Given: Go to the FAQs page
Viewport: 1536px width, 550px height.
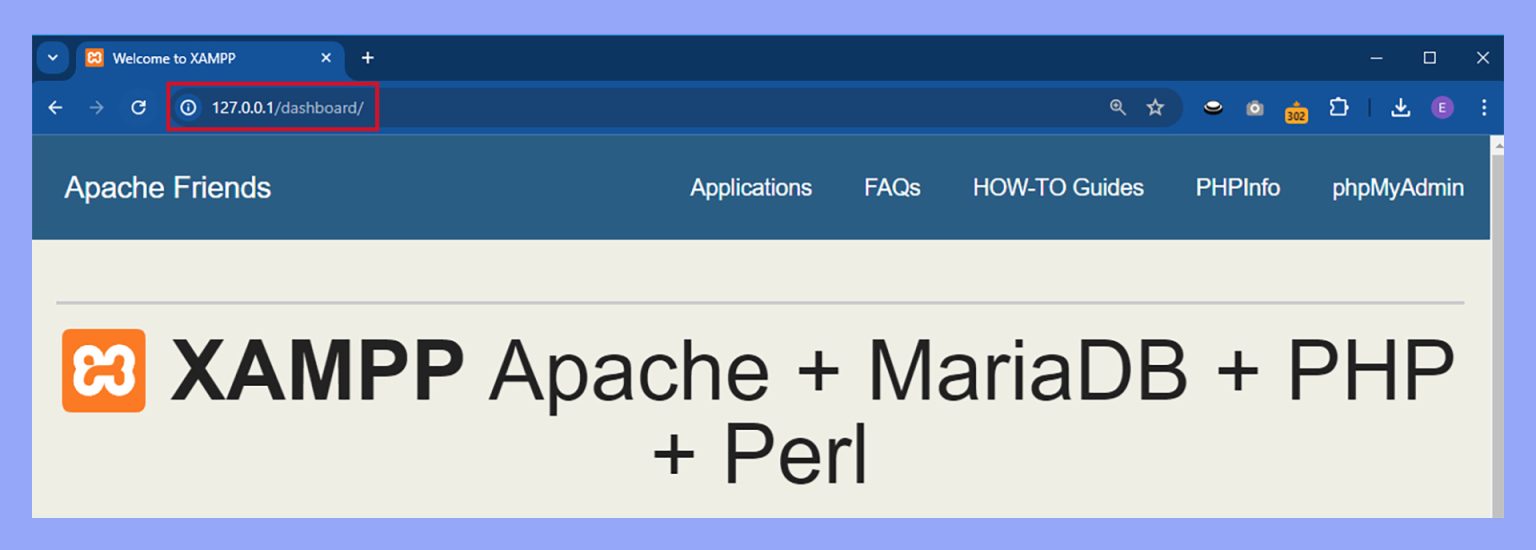Looking at the screenshot, I should click(x=892, y=188).
